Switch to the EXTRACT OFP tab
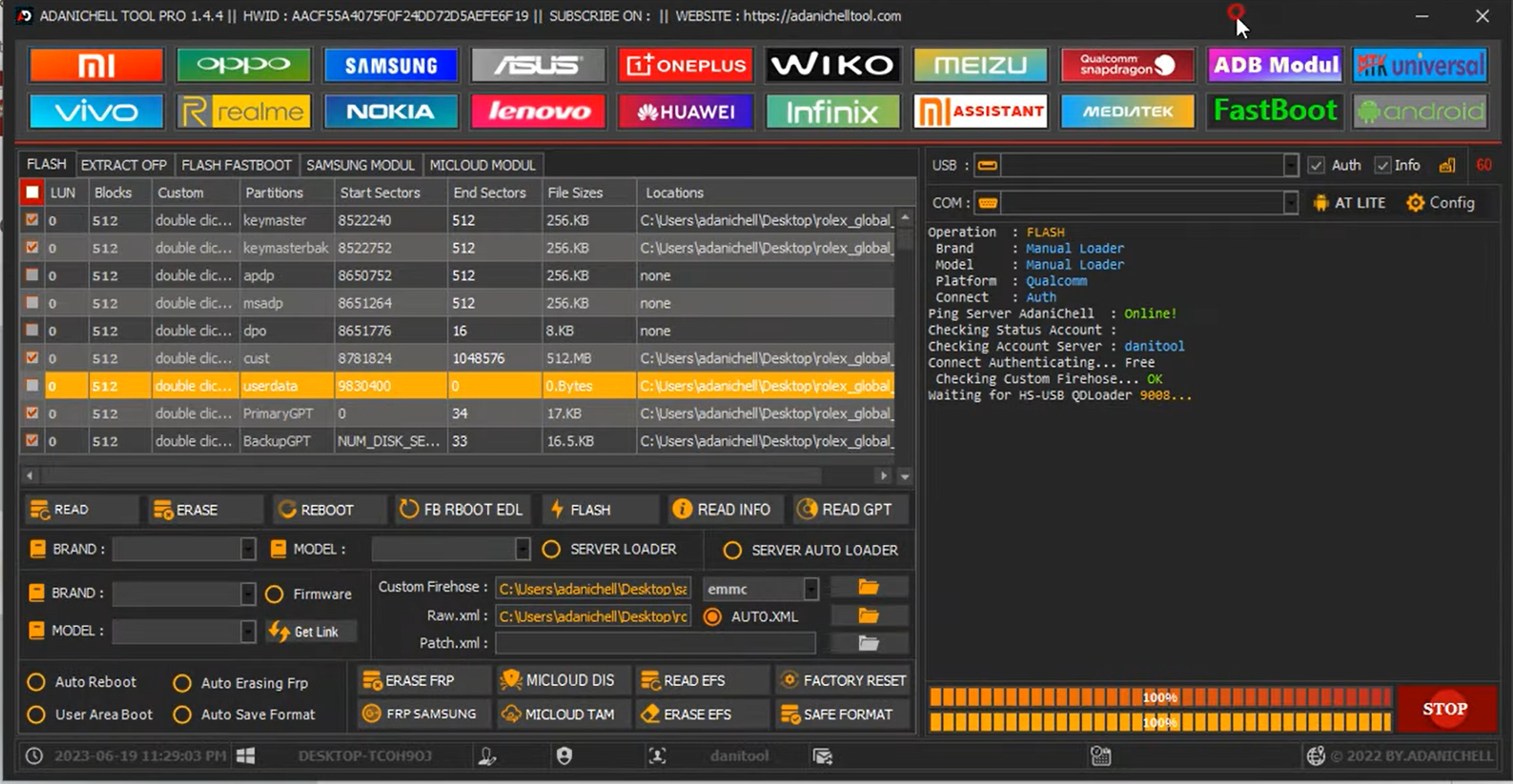This screenshot has height=784, width=1513. point(124,165)
